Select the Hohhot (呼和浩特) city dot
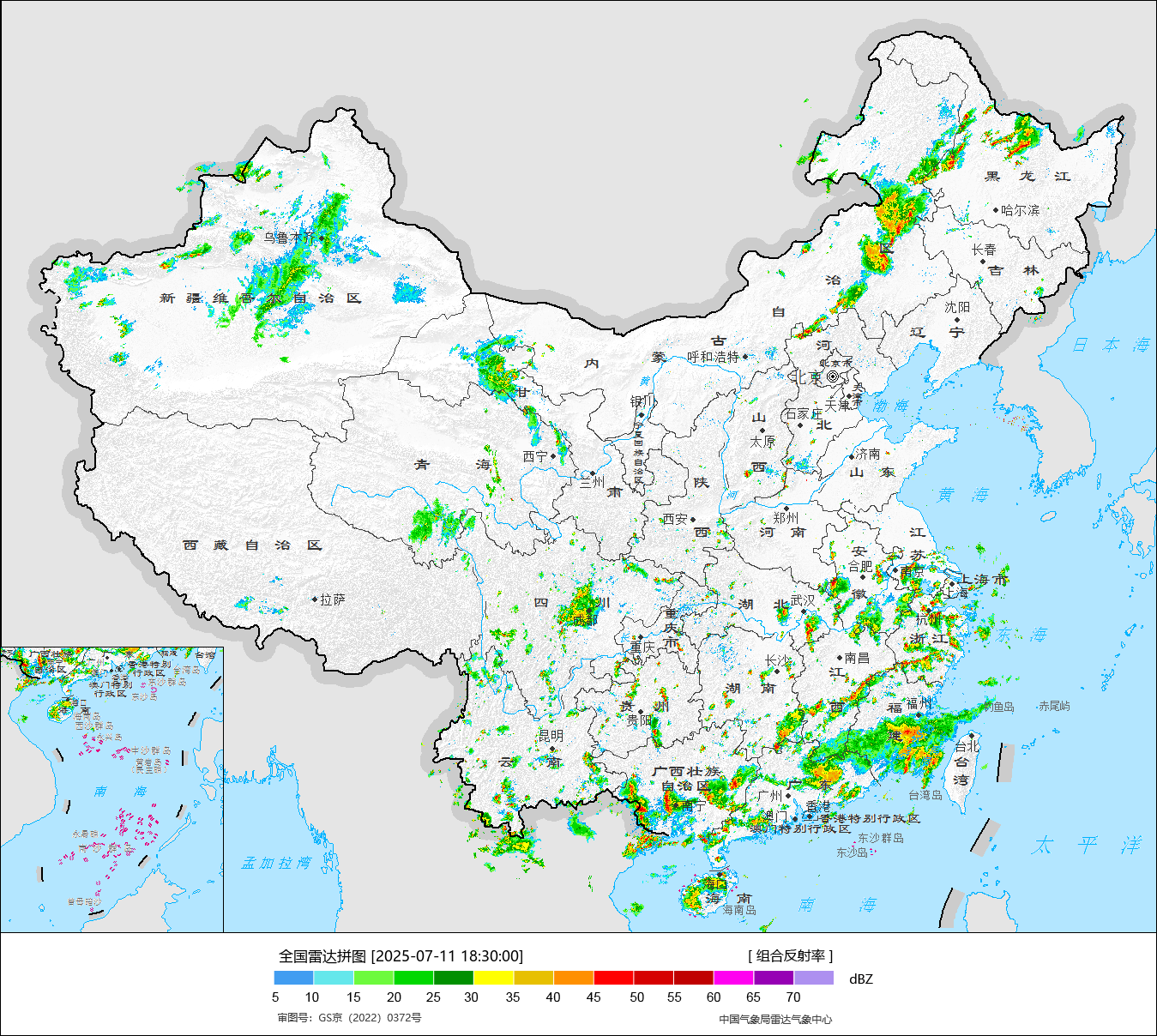 click(x=745, y=357)
